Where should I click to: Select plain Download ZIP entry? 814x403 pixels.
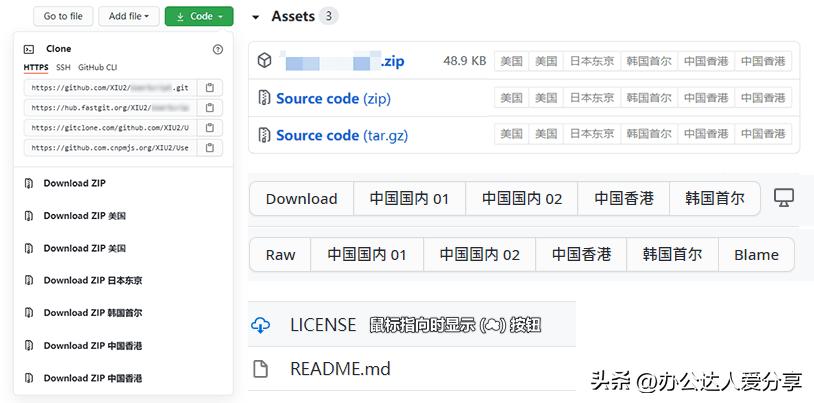74,183
